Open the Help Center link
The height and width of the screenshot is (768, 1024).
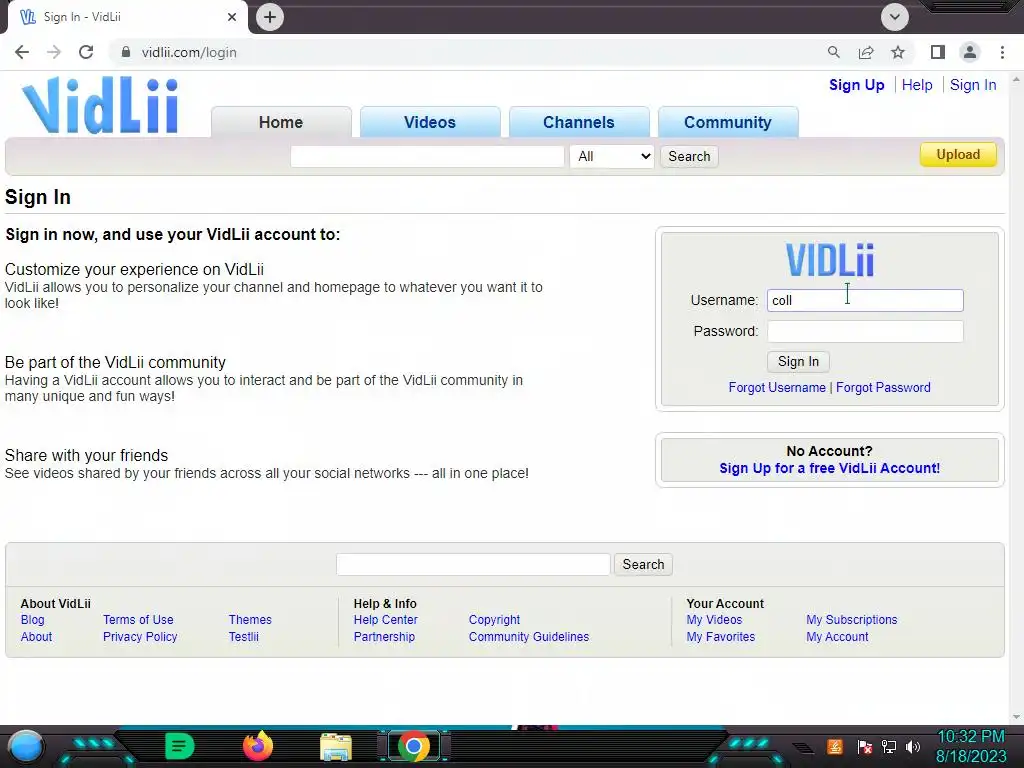tap(385, 620)
